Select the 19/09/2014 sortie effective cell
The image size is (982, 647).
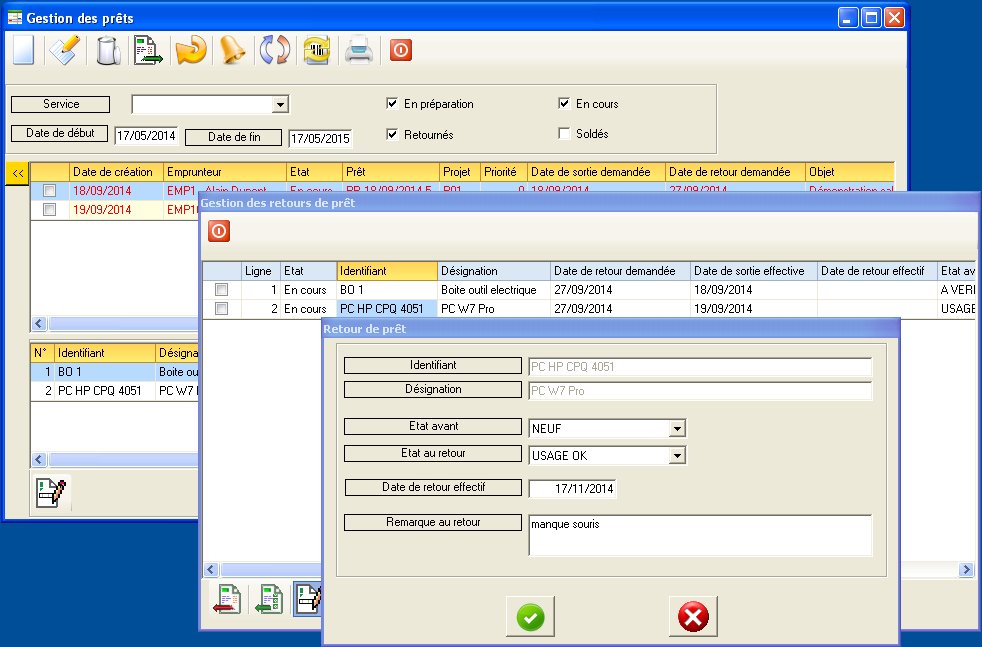point(753,308)
